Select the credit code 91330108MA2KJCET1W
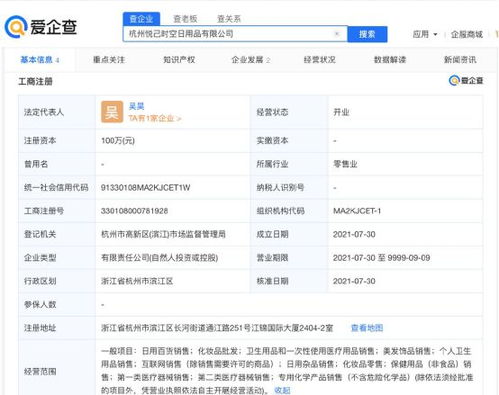Image resolution: width=499 pixels, height=395 pixels. pyautogui.click(x=145, y=188)
